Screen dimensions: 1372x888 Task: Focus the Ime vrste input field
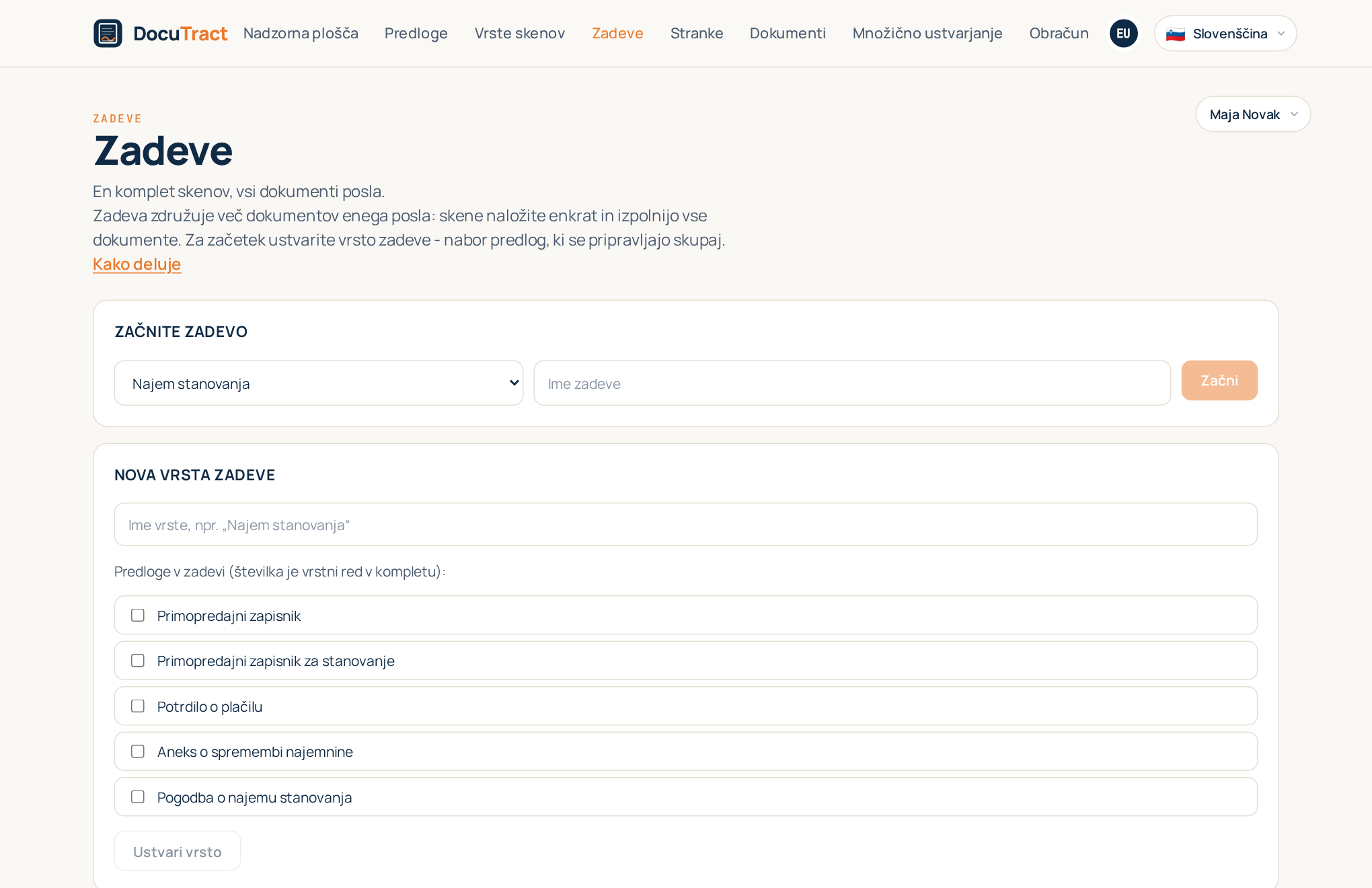(x=685, y=524)
